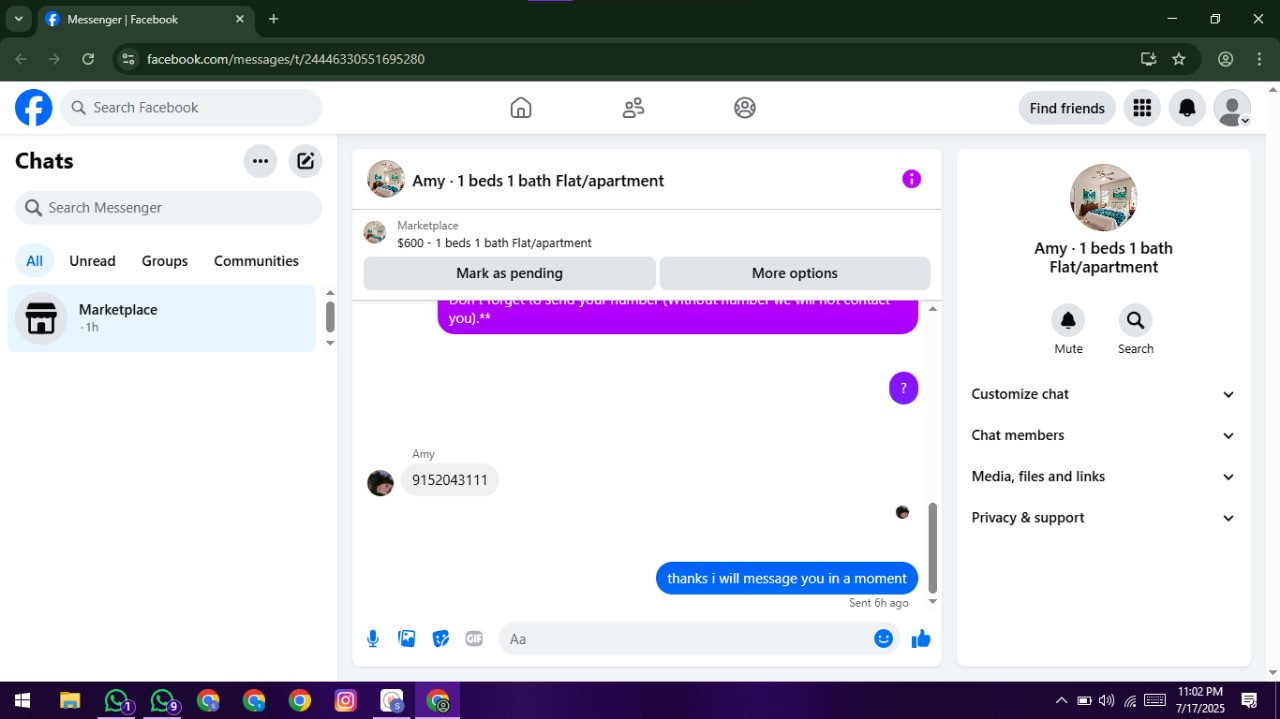
Task: Open File Explorer from taskbar
Action: 69,700
